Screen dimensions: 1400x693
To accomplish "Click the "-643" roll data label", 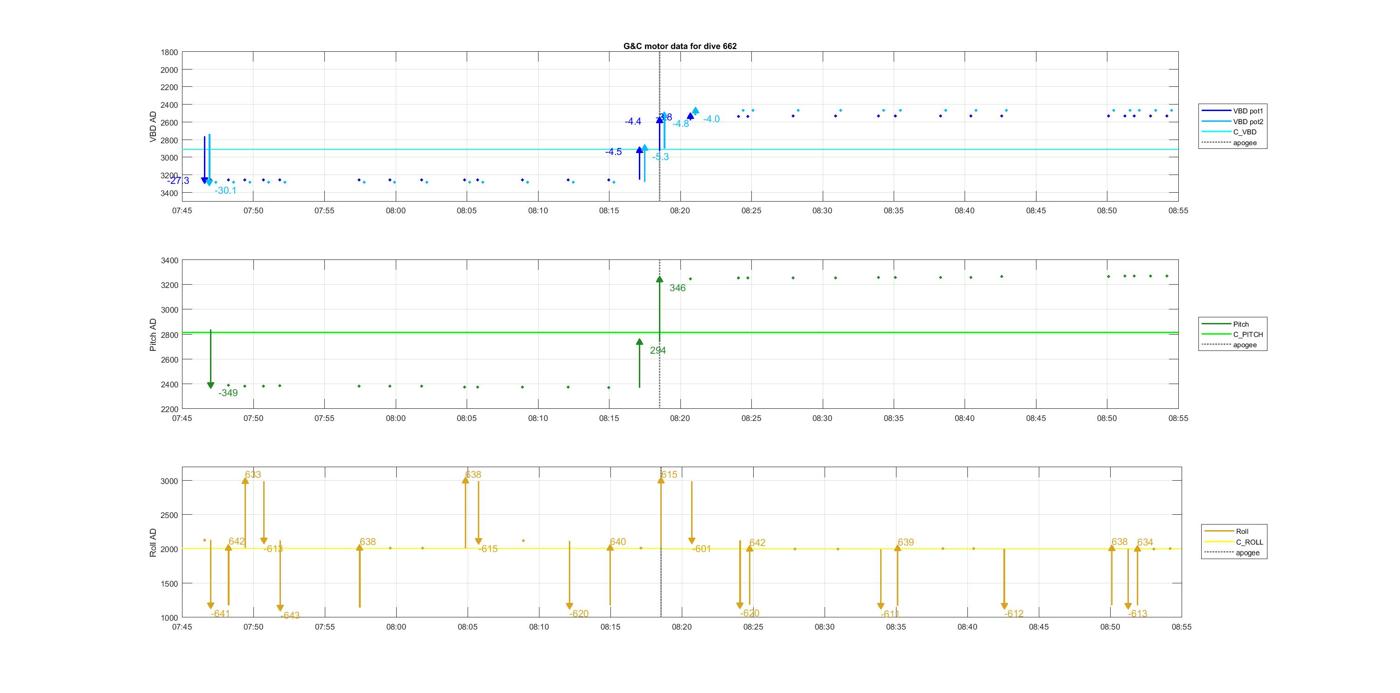I will coord(290,616).
